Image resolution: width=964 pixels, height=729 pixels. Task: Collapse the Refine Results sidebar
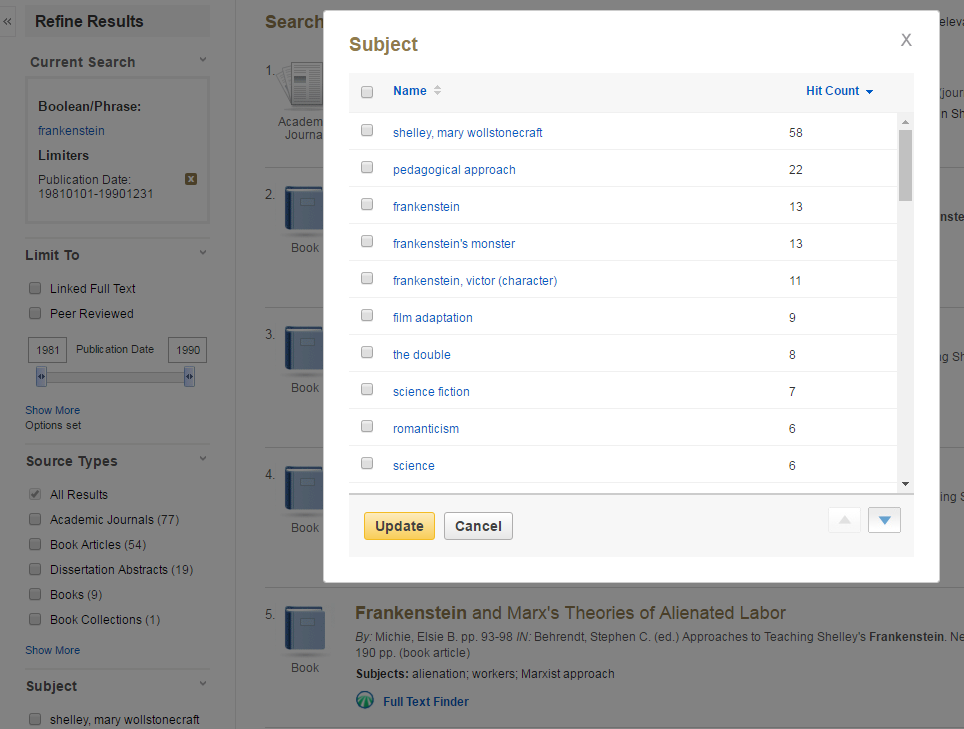[7, 22]
